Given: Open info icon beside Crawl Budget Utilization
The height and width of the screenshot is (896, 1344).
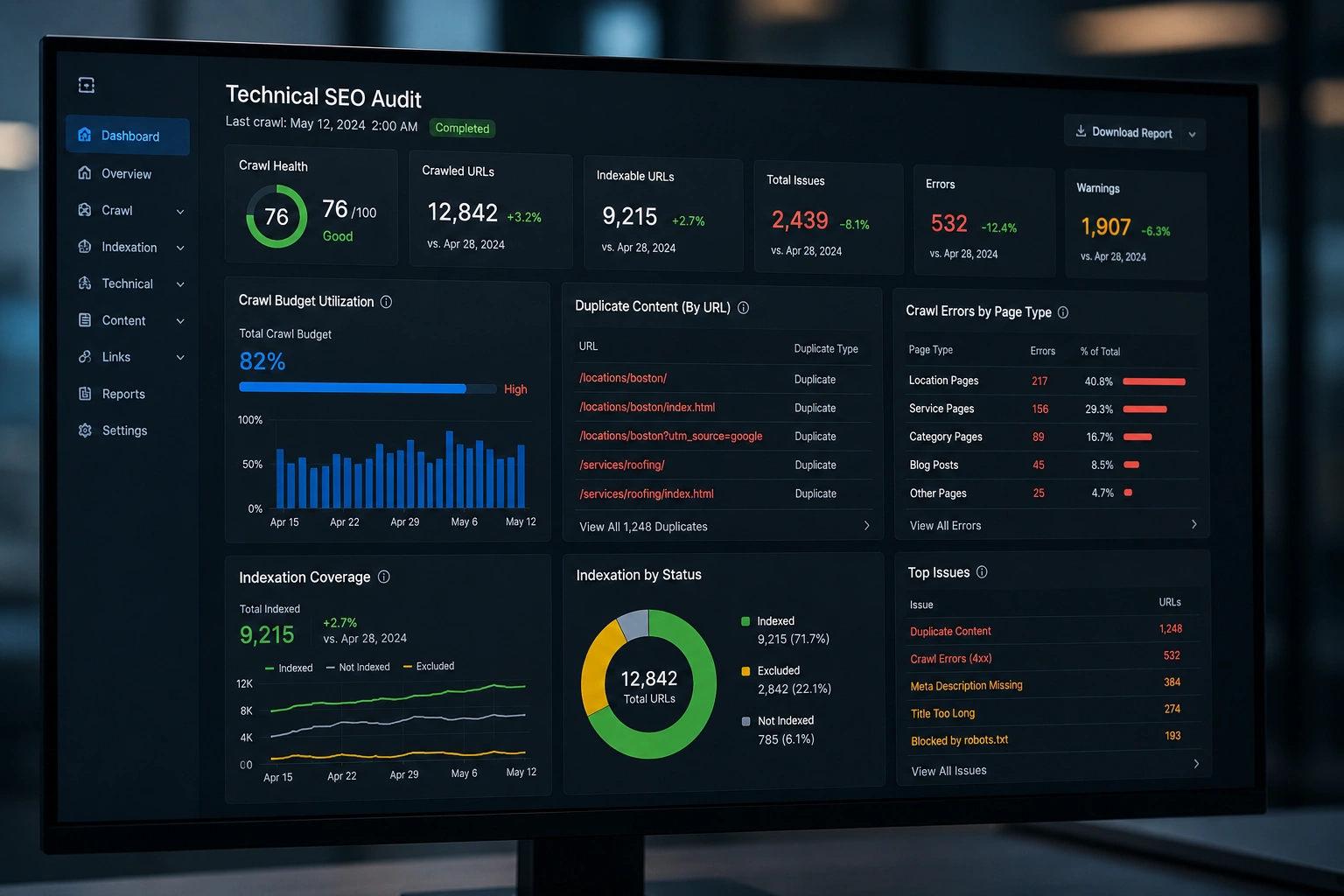Looking at the screenshot, I should (386, 302).
